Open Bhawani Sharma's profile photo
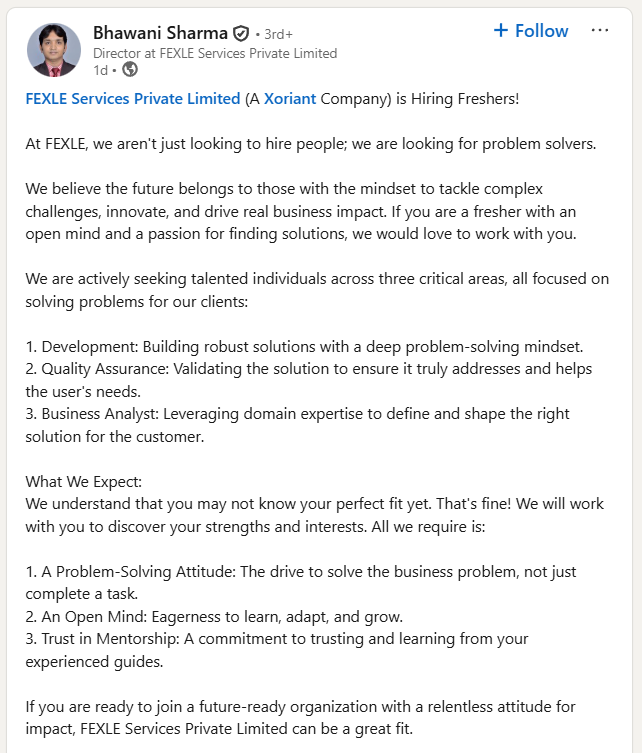 54,50
